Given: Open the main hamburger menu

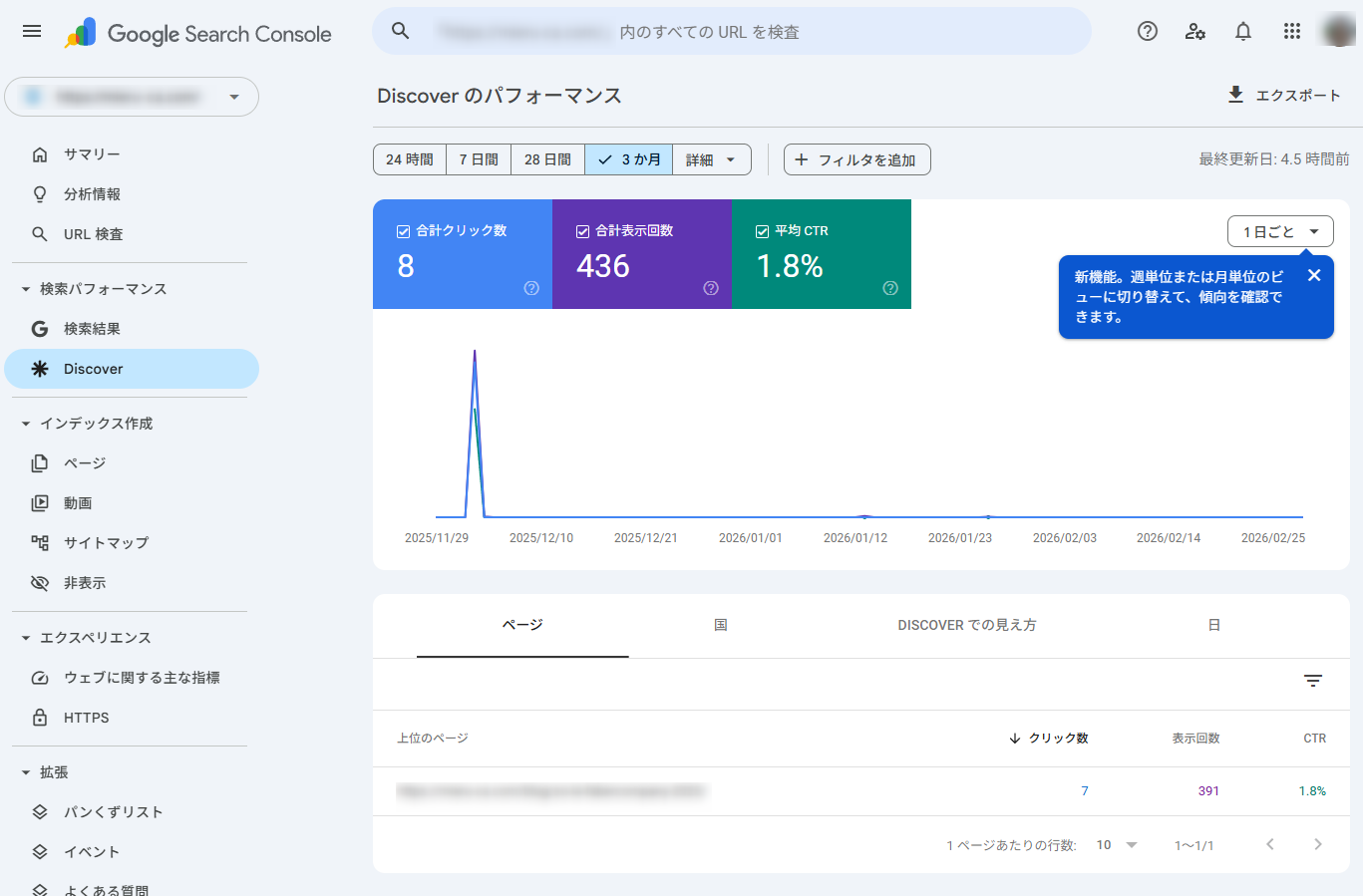Looking at the screenshot, I should tap(32, 31).
